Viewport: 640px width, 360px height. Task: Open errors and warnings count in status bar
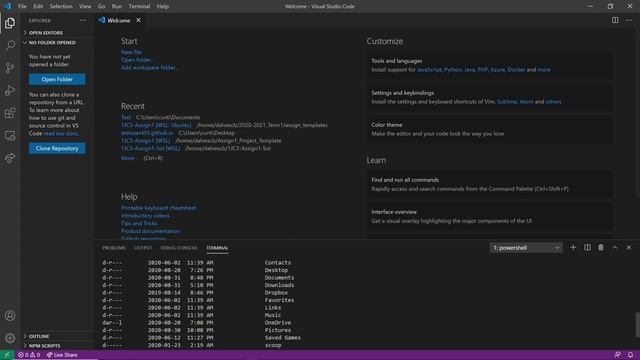29,355
